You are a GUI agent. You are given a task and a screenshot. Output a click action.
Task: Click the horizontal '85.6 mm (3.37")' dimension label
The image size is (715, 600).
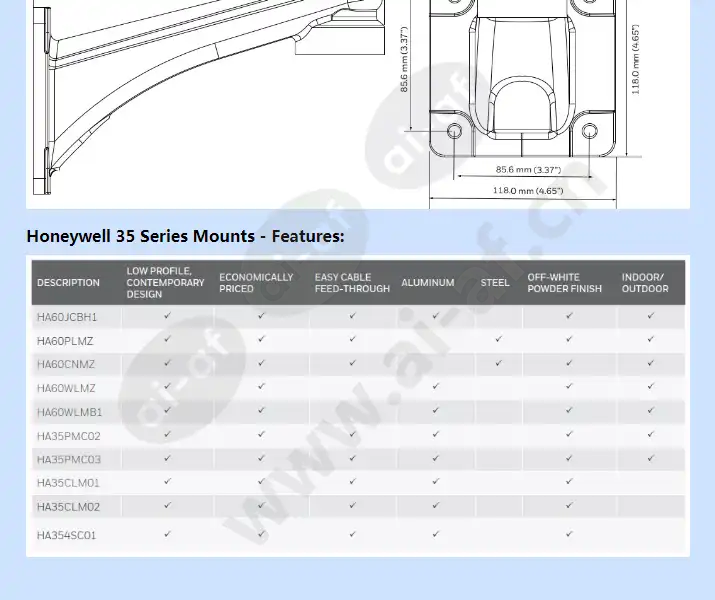pos(528,170)
